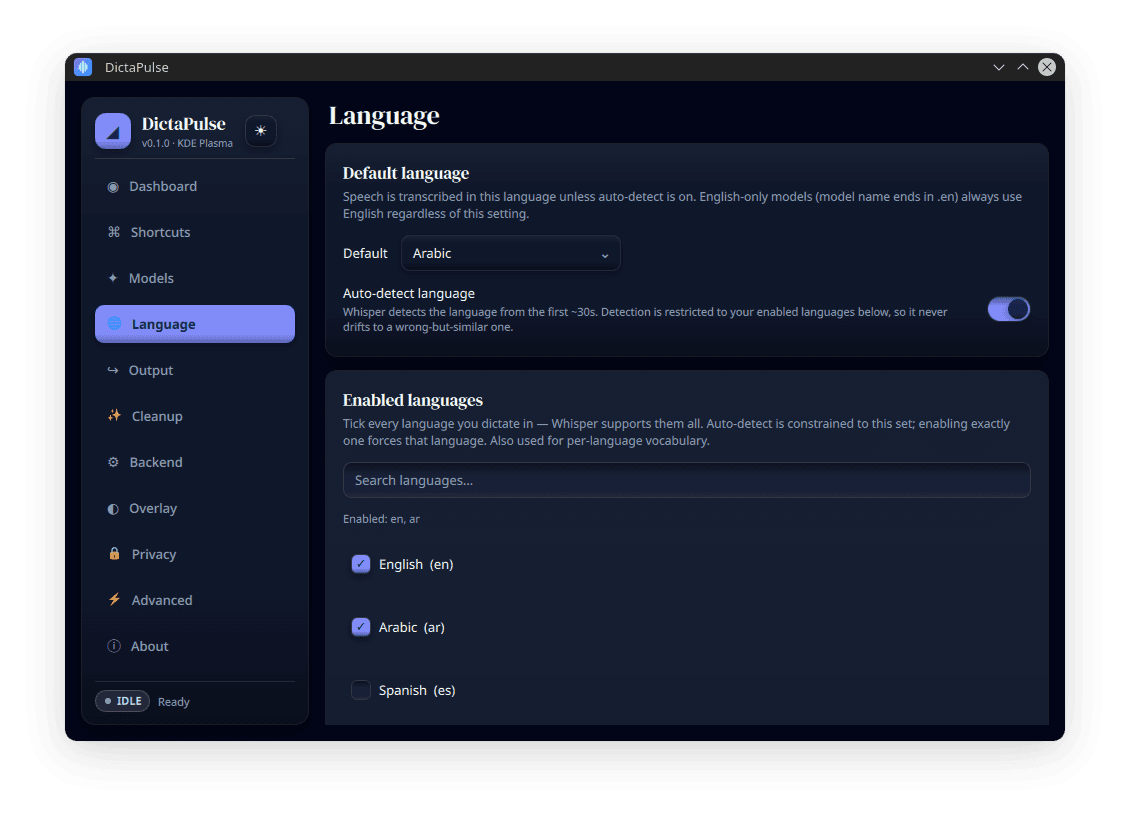The width and height of the screenshot is (1130, 818).
Task: Click the IDLE status badge
Action: pyautogui.click(x=123, y=701)
